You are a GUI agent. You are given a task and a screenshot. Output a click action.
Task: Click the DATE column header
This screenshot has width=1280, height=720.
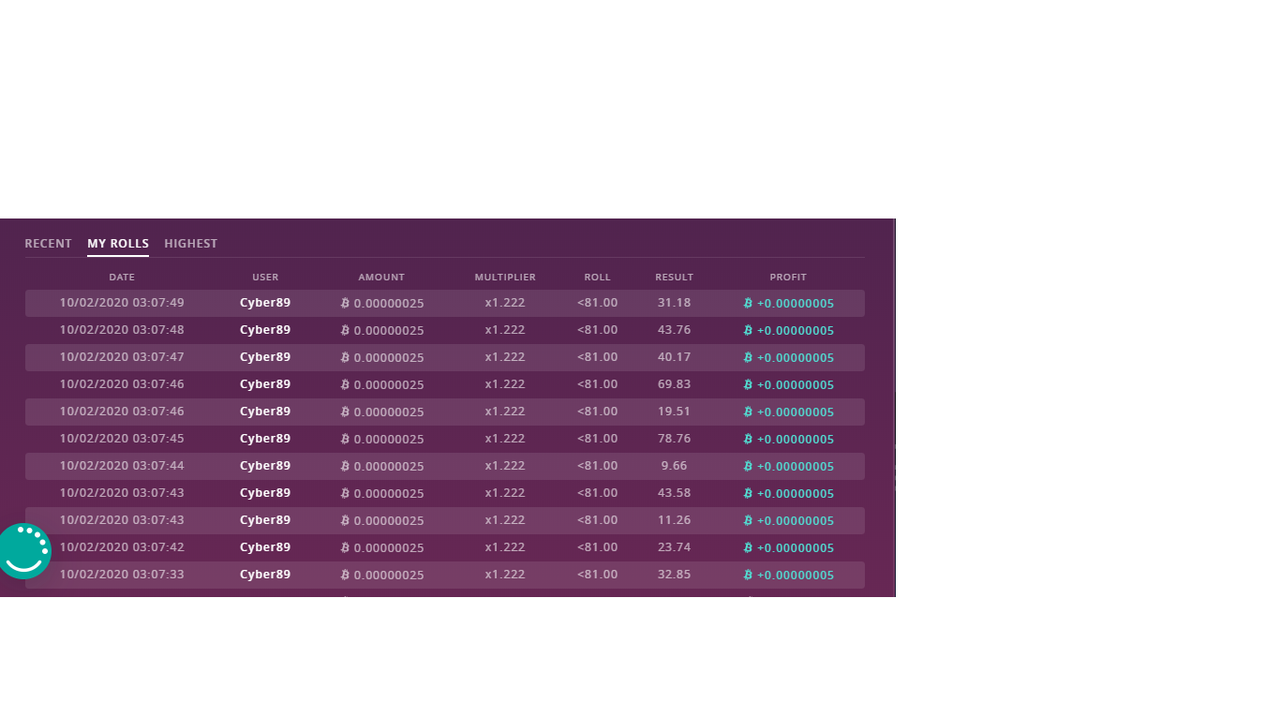tap(122, 277)
